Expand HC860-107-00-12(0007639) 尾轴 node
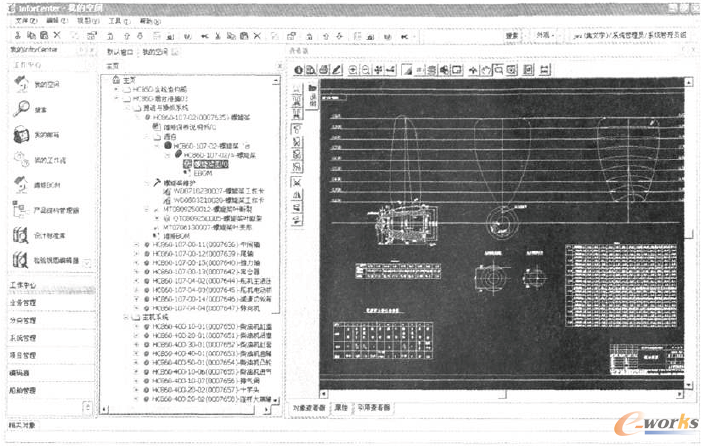Screen dimensions: 709x446 coord(136,254)
